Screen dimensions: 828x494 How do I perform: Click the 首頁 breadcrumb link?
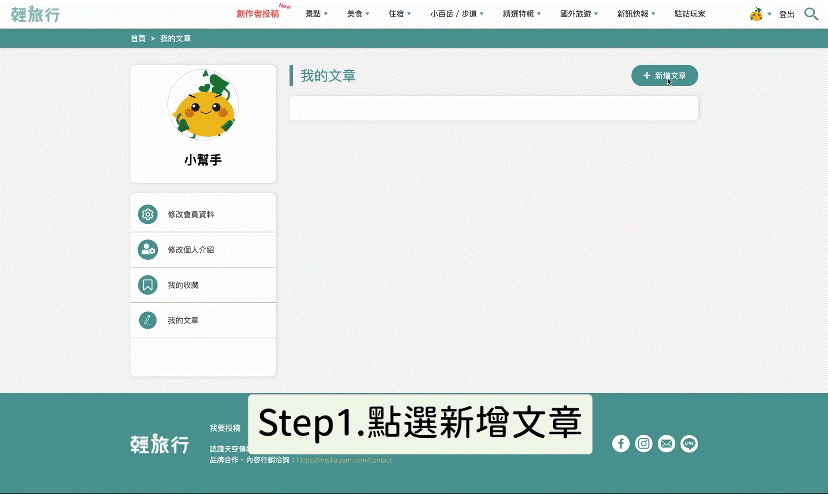(138, 39)
